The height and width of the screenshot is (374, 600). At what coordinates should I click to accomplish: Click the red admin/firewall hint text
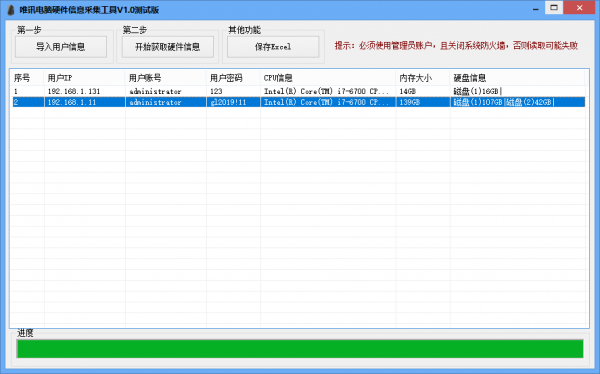pos(456,46)
